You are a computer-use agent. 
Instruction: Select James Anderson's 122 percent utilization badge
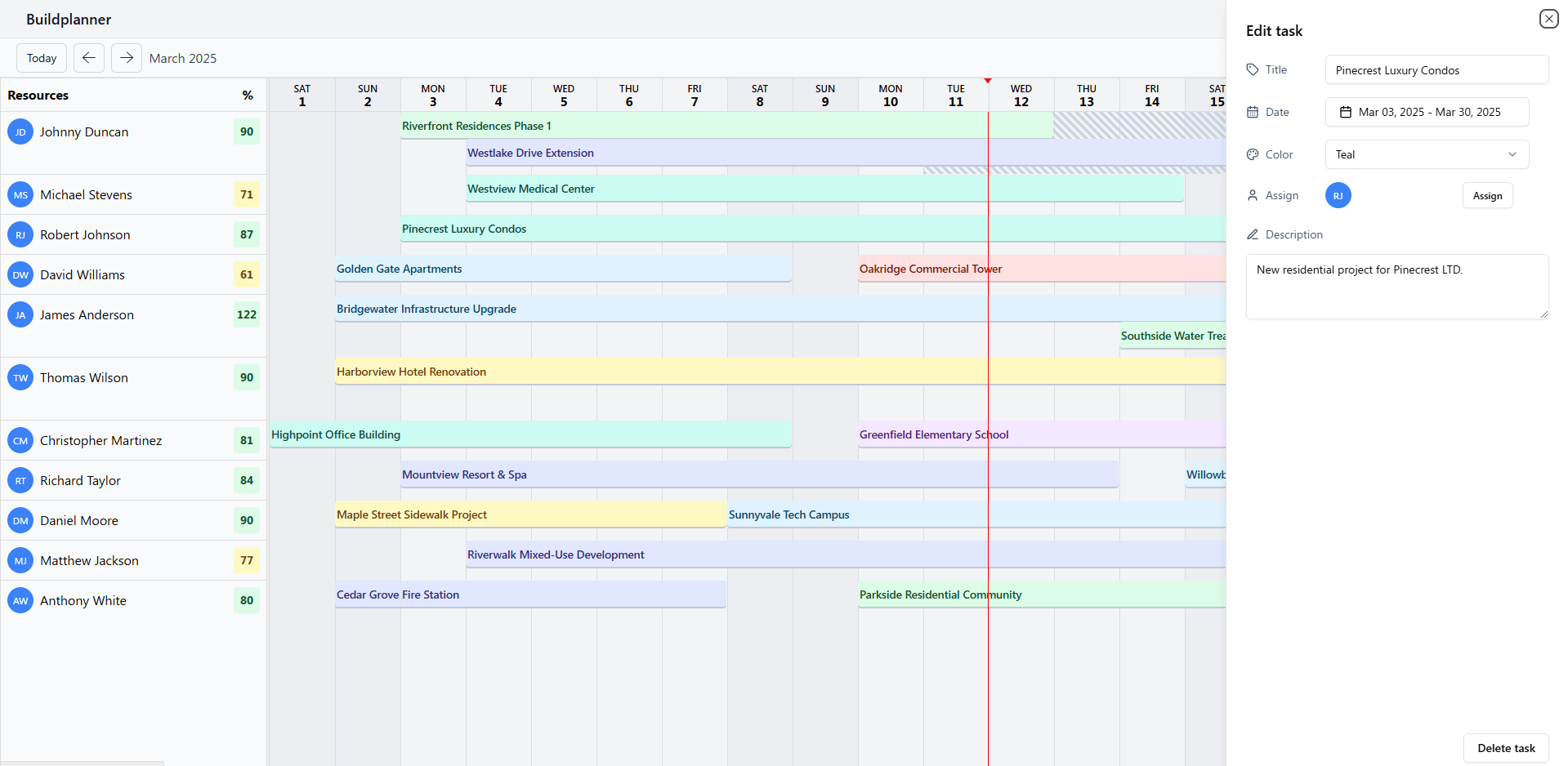[x=246, y=315]
